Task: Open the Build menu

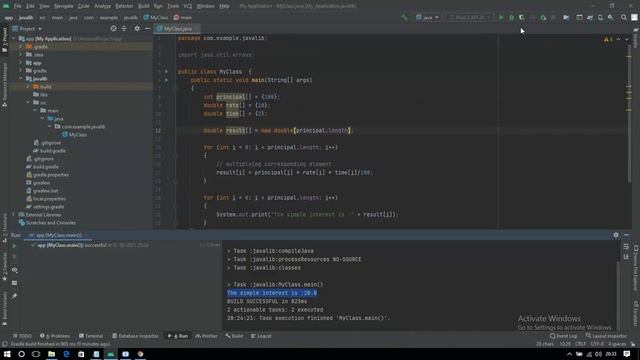Action: (x=143, y=6)
